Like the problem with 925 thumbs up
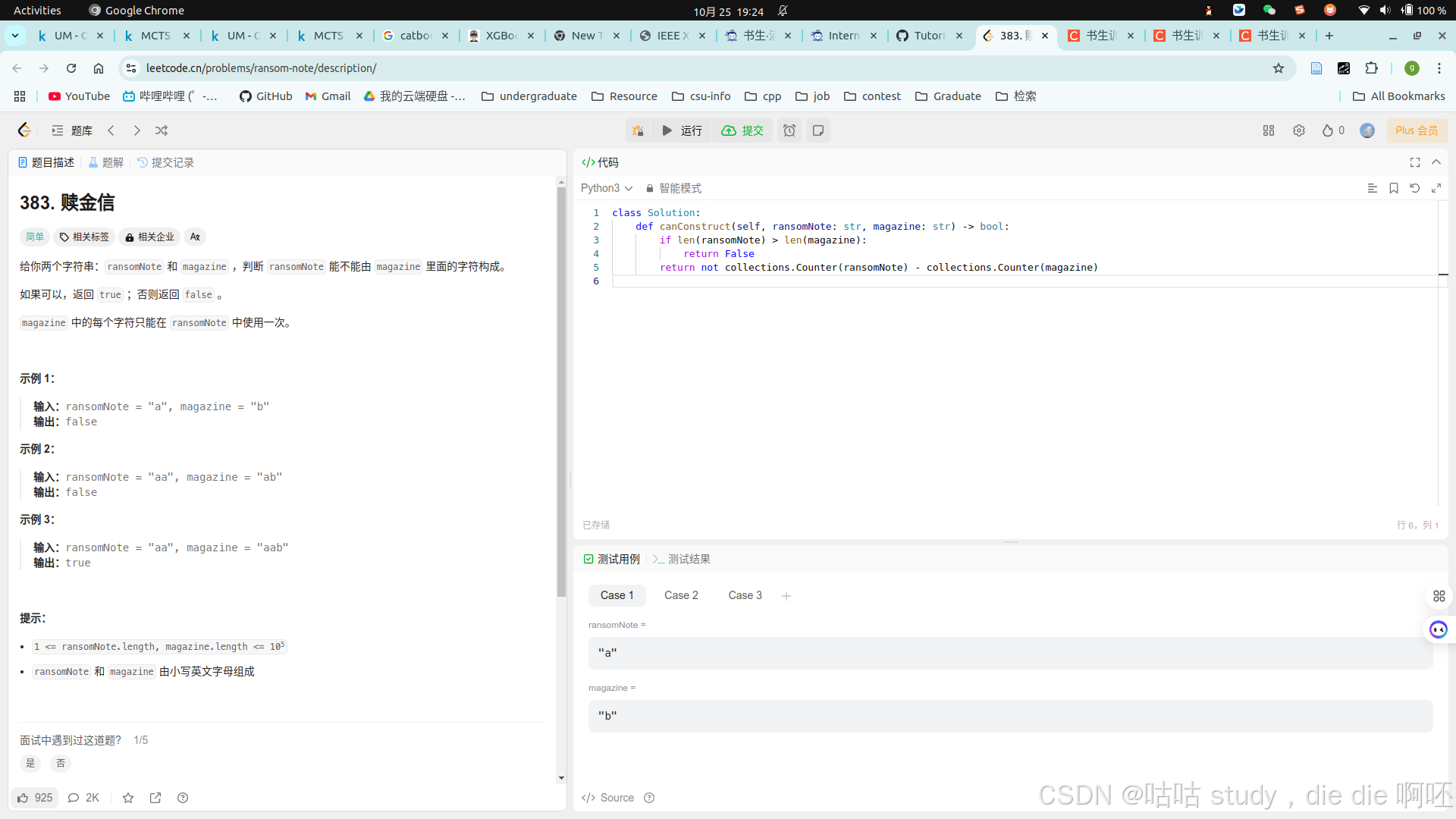Screen dimensions: 1456x819 coord(35,798)
